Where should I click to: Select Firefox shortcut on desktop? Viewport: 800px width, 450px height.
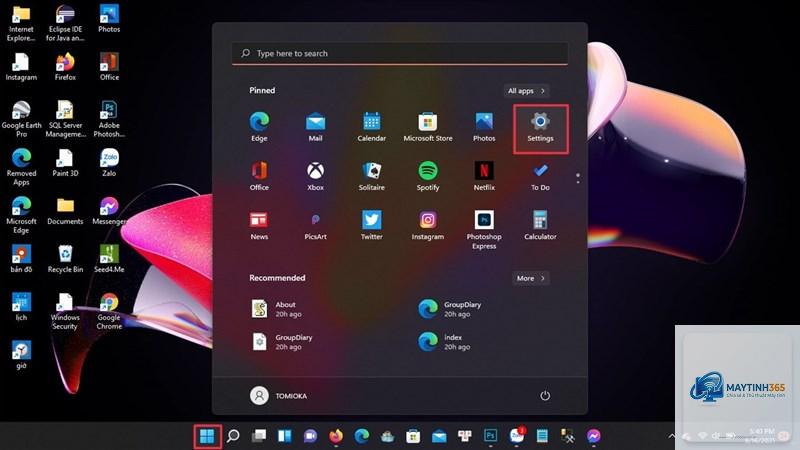[x=65, y=67]
